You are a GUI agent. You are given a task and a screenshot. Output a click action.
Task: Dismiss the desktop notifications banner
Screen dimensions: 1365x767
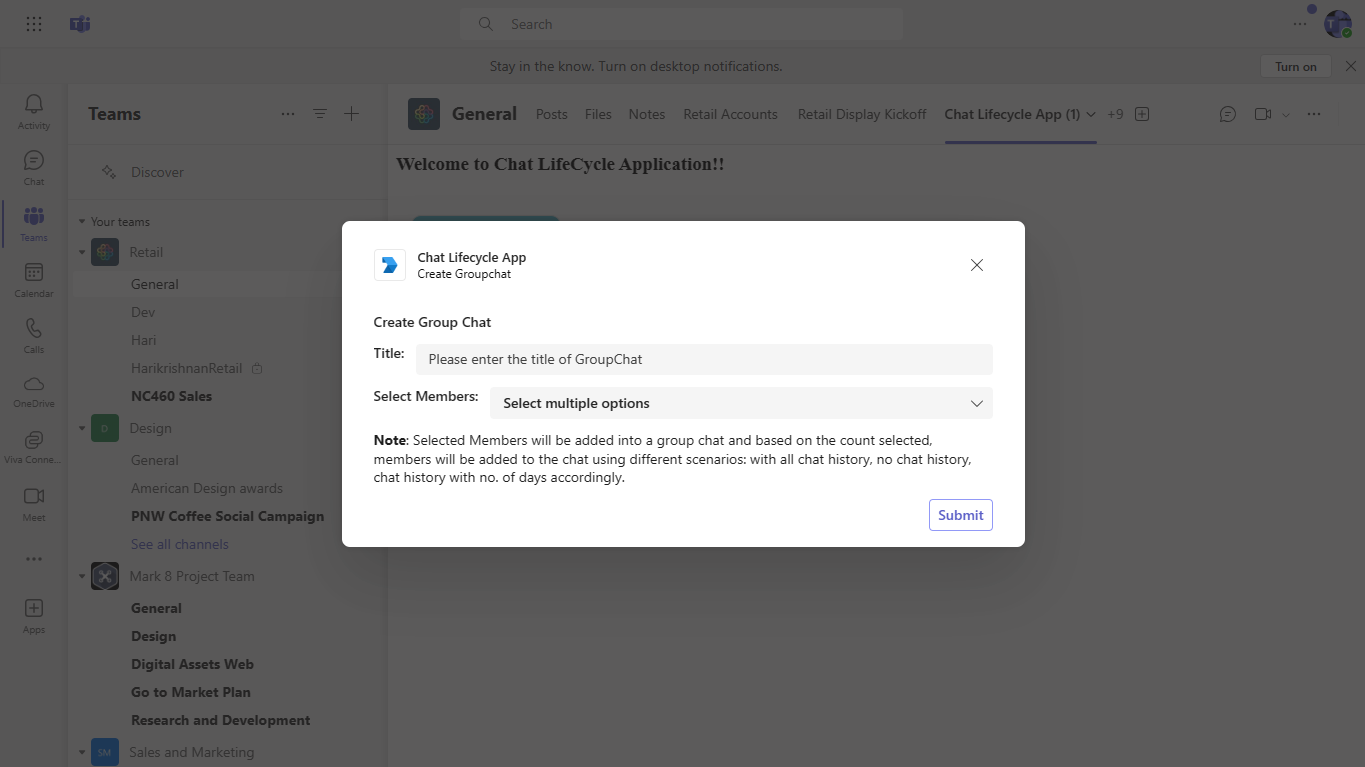pyautogui.click(x=1351, y=66)
